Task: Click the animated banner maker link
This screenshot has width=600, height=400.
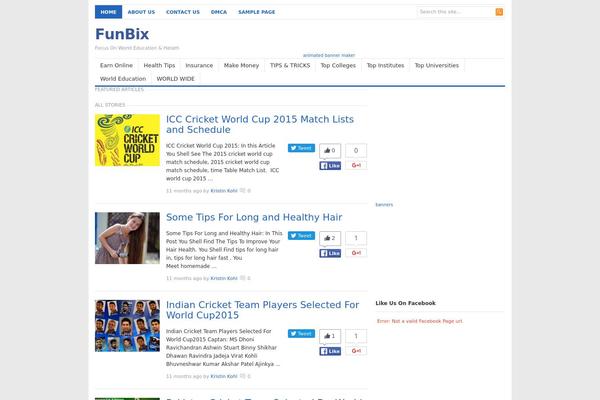Action: click(329, 56)
